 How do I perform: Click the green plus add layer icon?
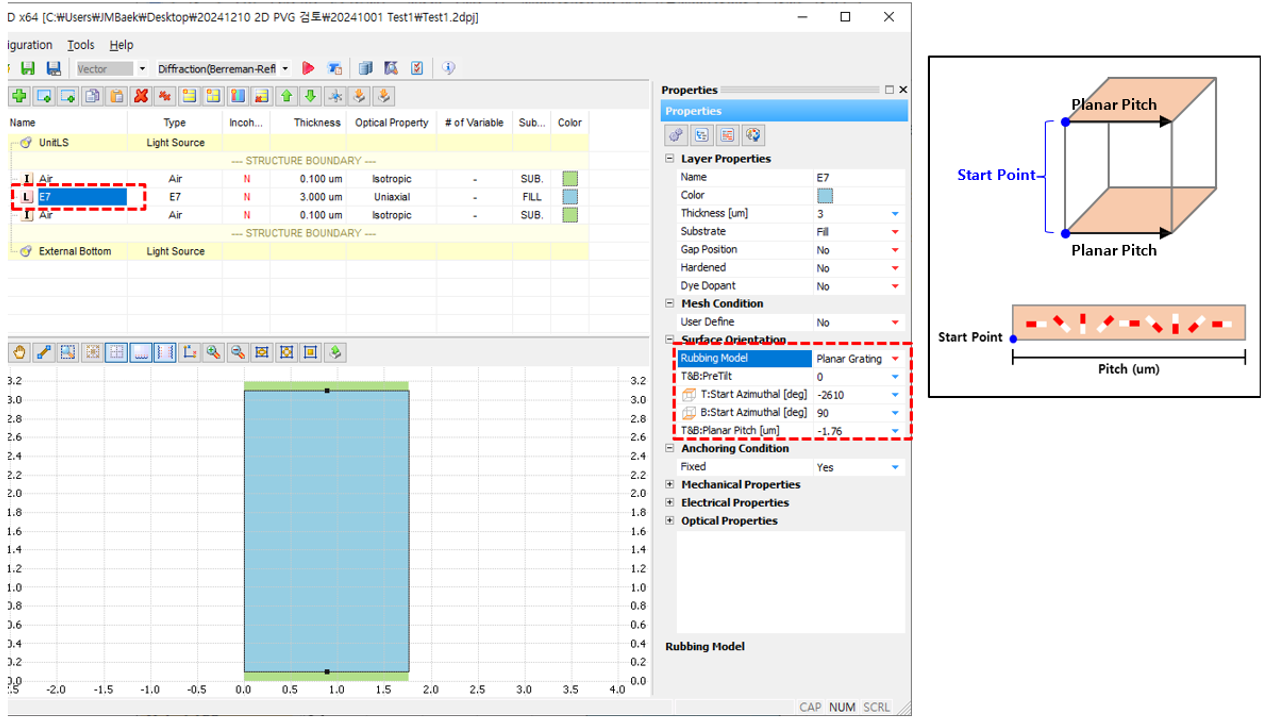(18, 96)
